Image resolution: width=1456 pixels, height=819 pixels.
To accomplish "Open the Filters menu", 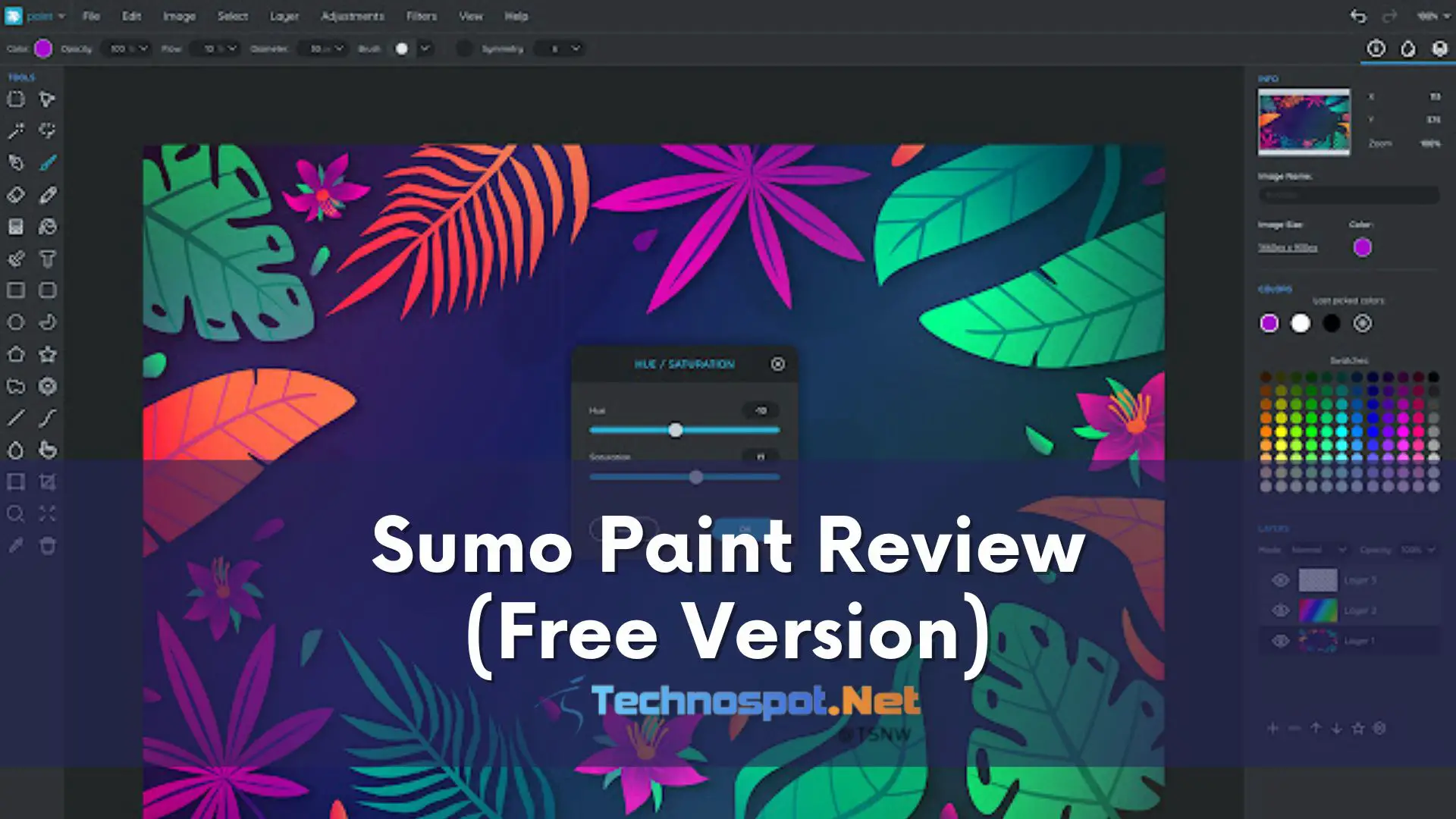I will click(x=422, y=16).
